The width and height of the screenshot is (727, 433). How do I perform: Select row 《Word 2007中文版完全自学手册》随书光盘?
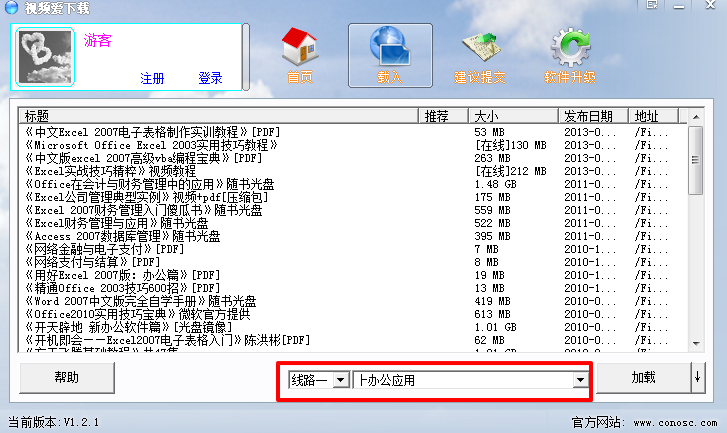coord(352,301)
